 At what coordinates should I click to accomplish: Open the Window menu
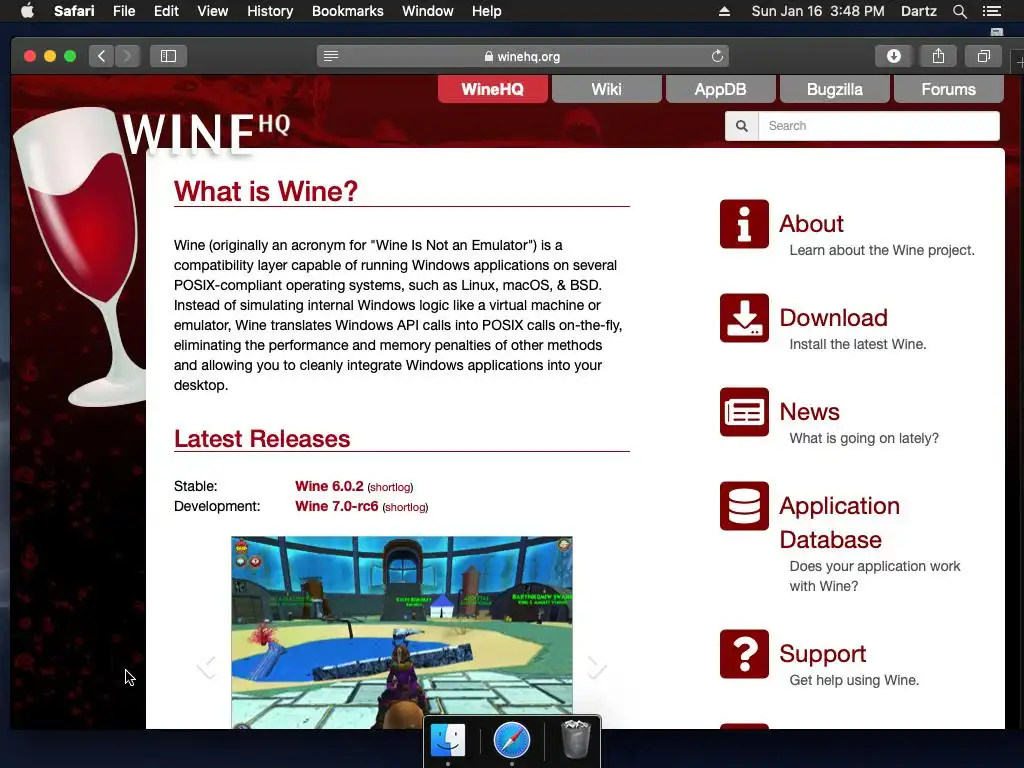pos(427,11)
